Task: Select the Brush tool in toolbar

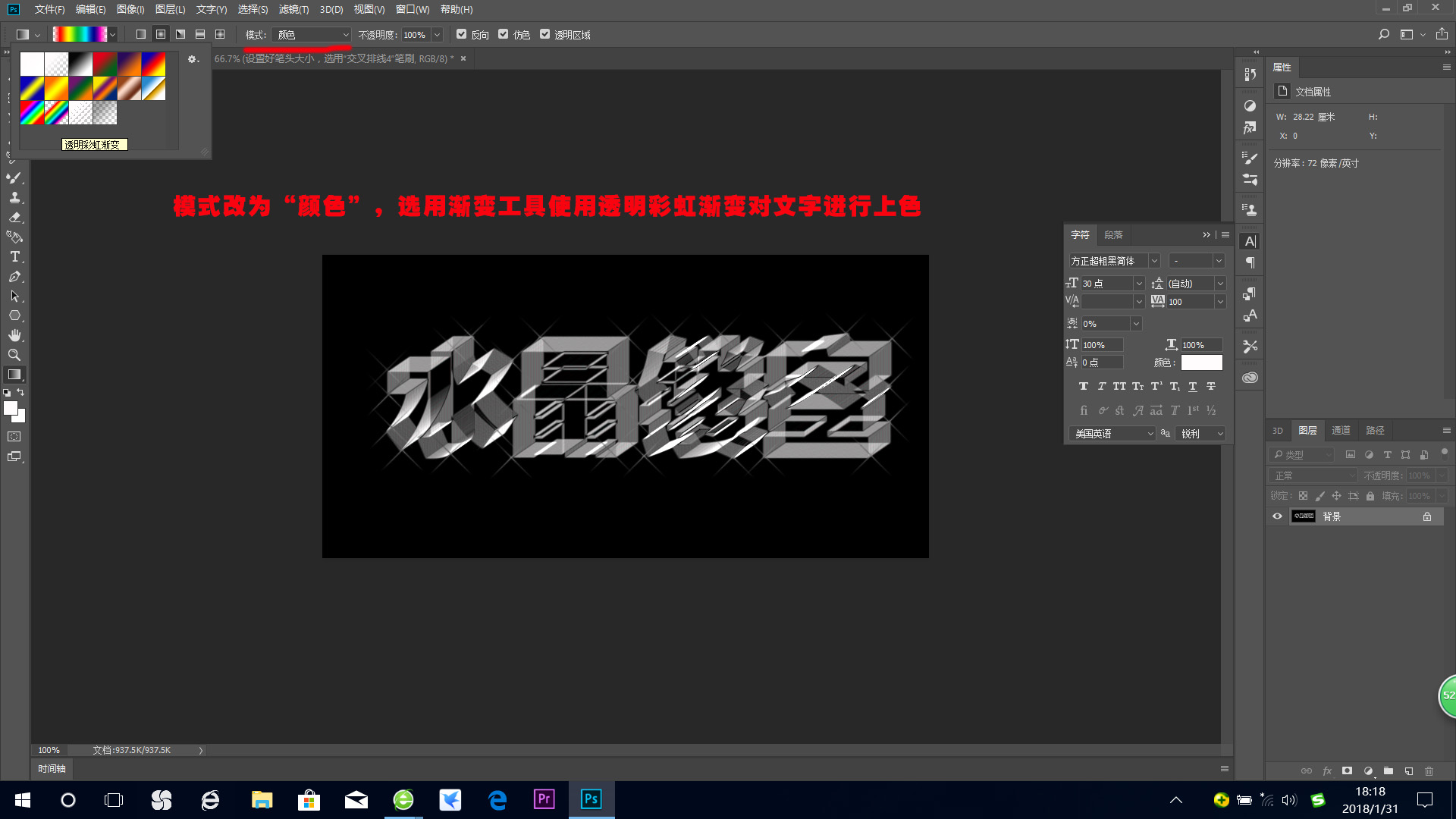Action: [x=14, y=178]
